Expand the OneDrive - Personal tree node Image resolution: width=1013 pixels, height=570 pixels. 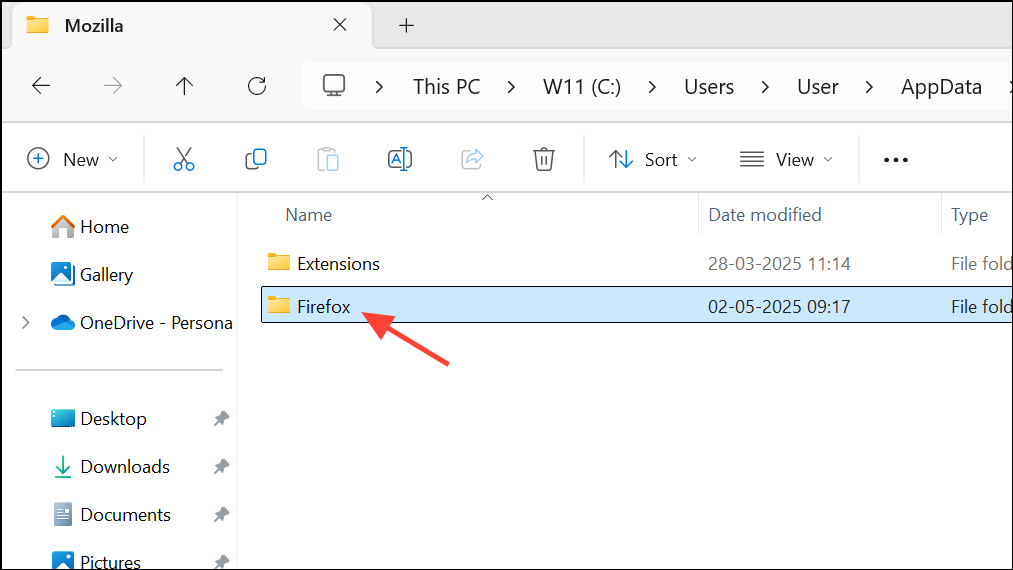click(x=26, y=322)
